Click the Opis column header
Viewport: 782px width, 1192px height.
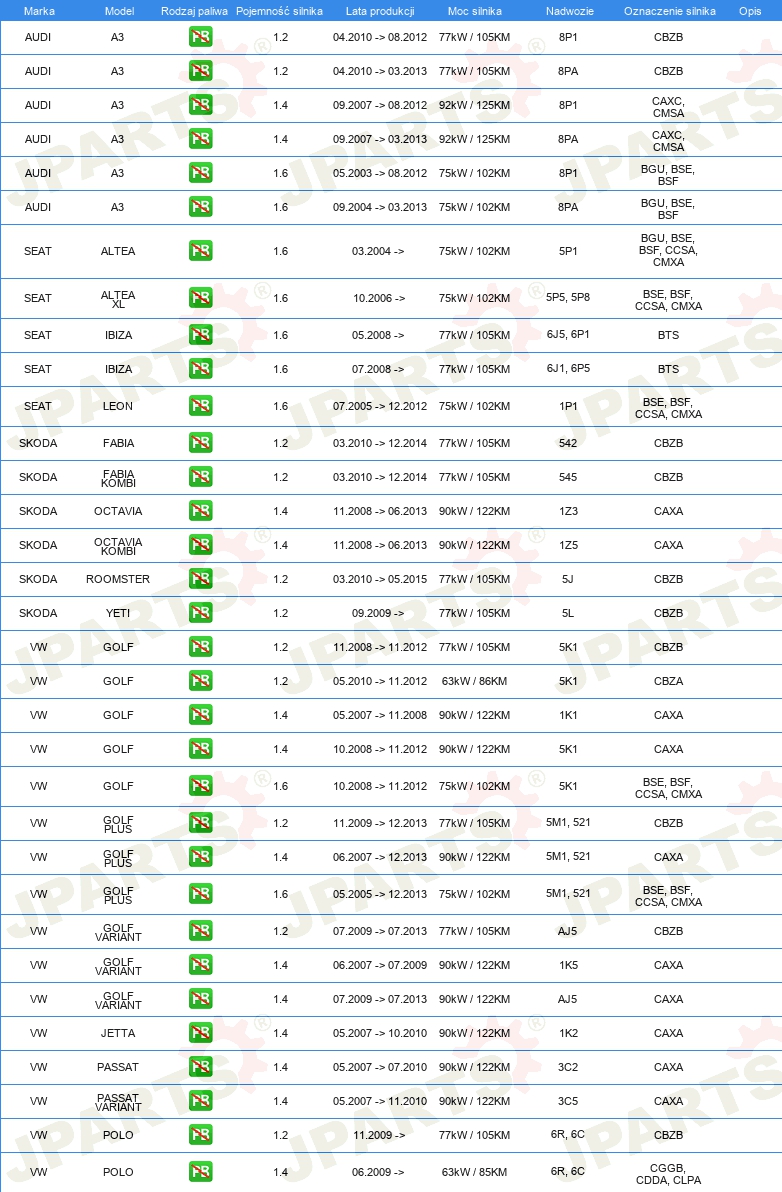pos(750,11)
